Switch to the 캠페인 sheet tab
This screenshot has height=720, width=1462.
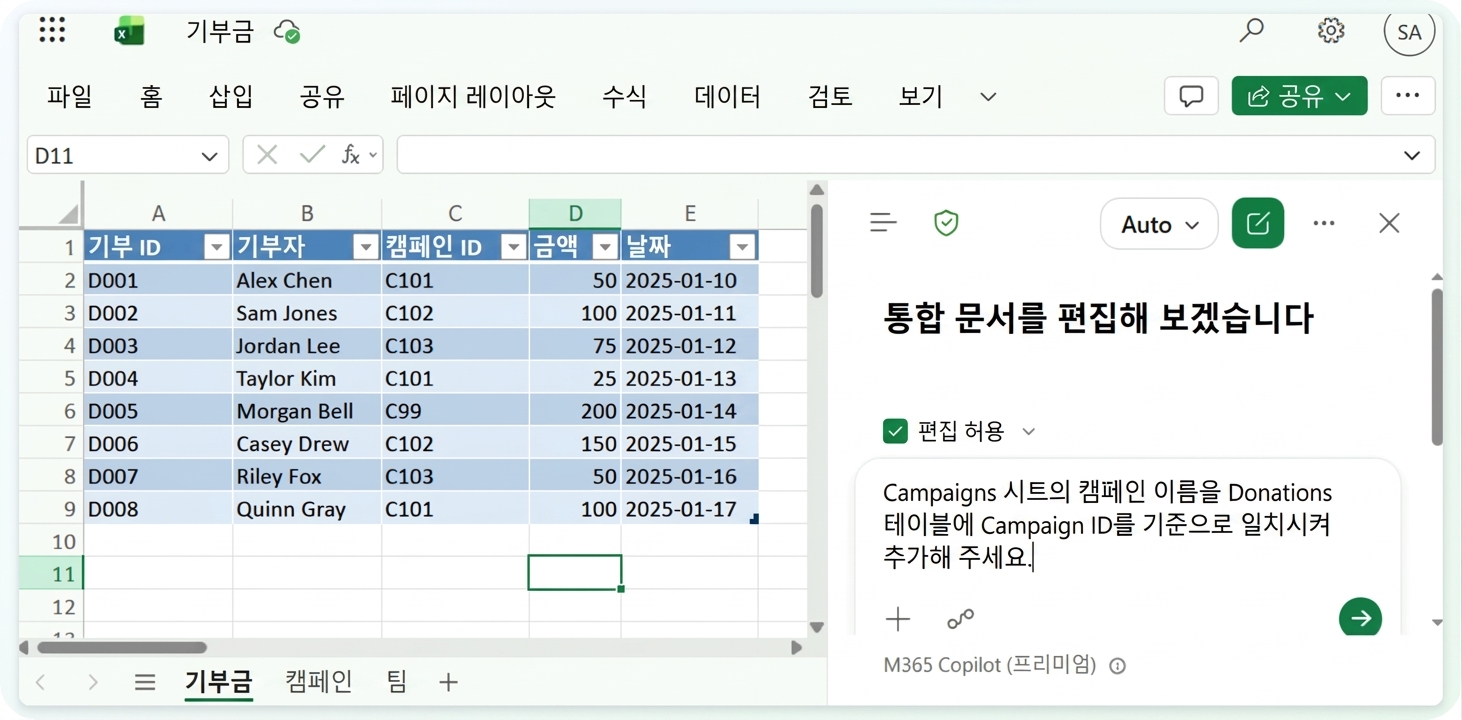[319, 682]
